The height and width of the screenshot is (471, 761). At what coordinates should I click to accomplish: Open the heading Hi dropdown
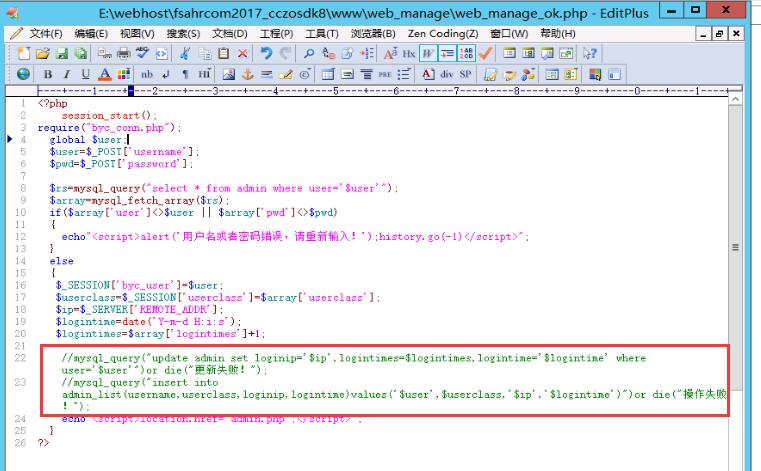(204, 74)
